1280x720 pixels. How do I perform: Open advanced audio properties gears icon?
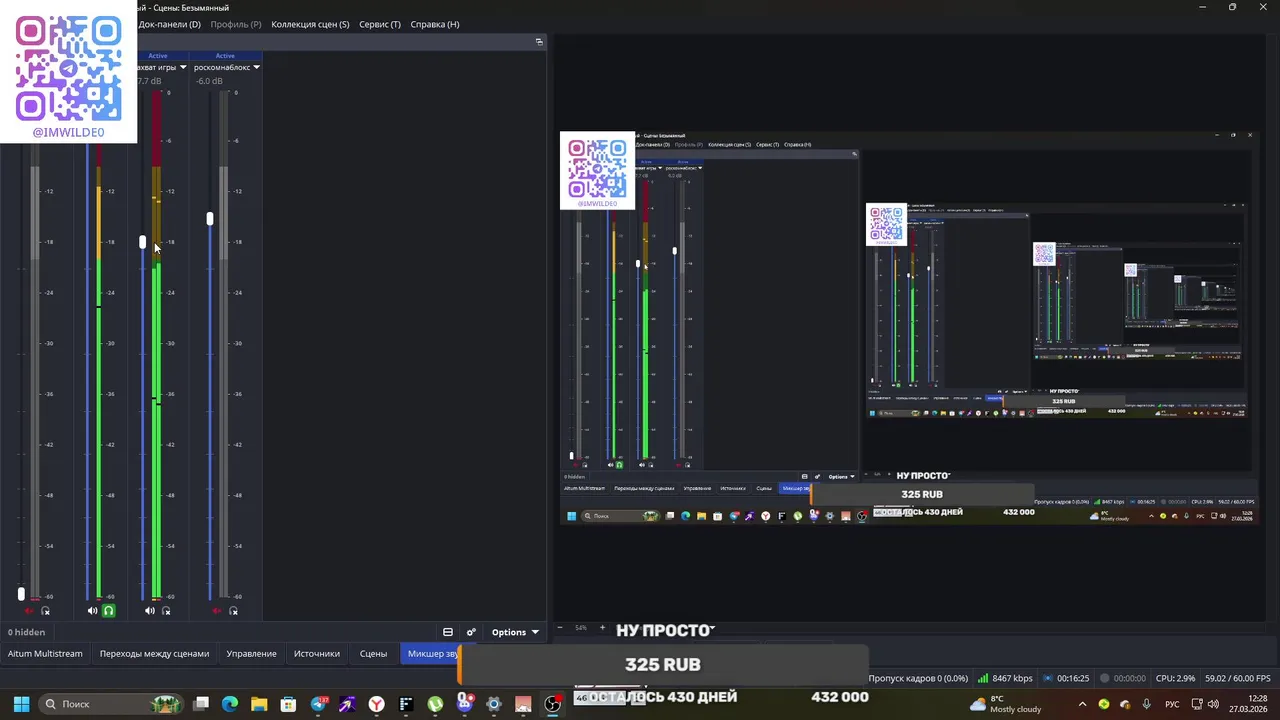(x=471, y=632)
